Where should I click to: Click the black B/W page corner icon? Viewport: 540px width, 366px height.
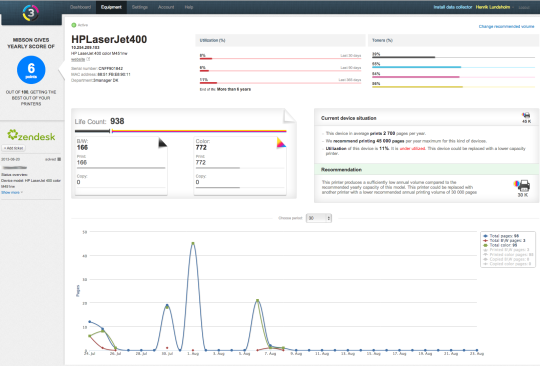[163, 143]
